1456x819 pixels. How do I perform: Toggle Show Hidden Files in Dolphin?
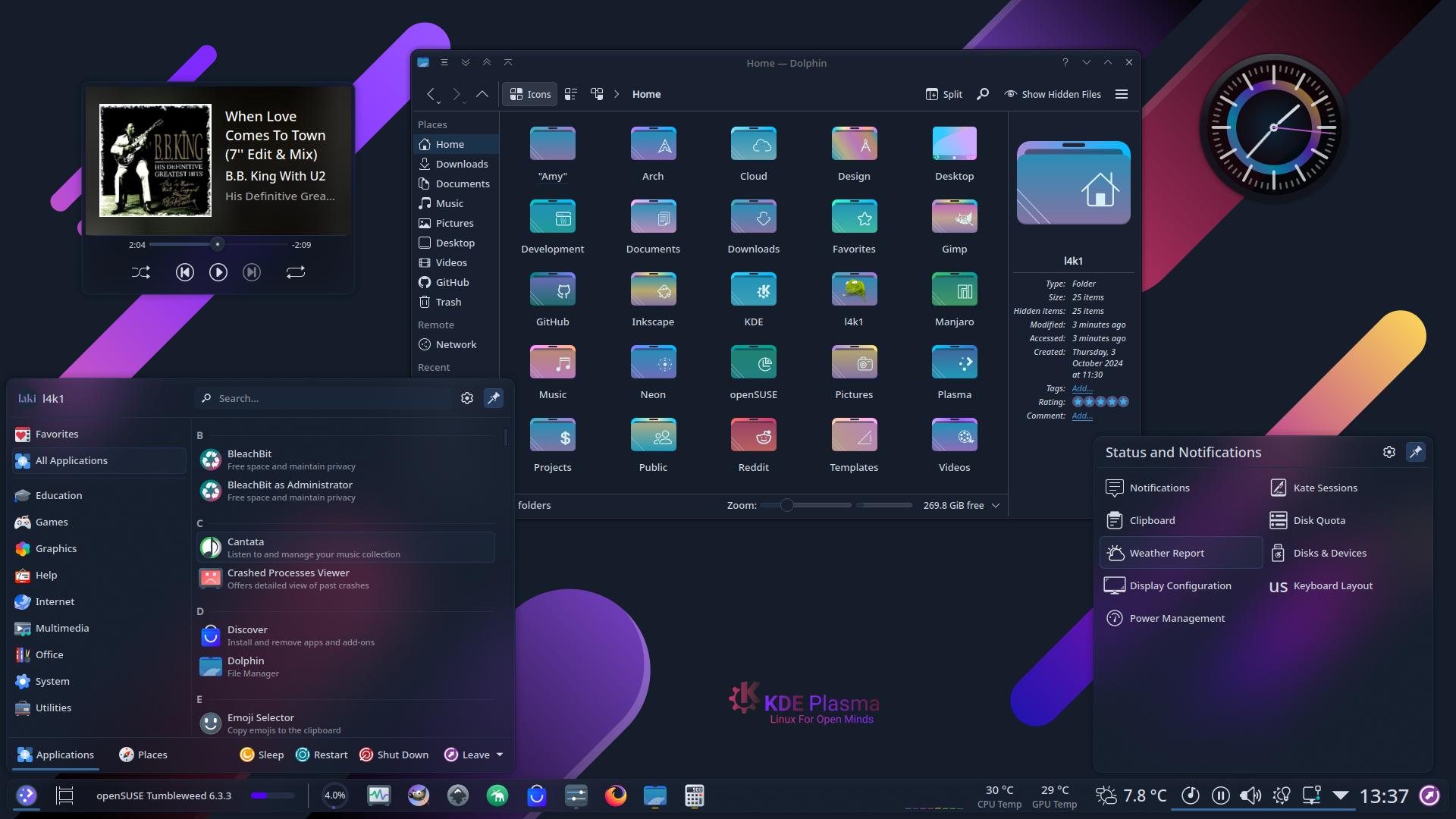coord(1053,94)
